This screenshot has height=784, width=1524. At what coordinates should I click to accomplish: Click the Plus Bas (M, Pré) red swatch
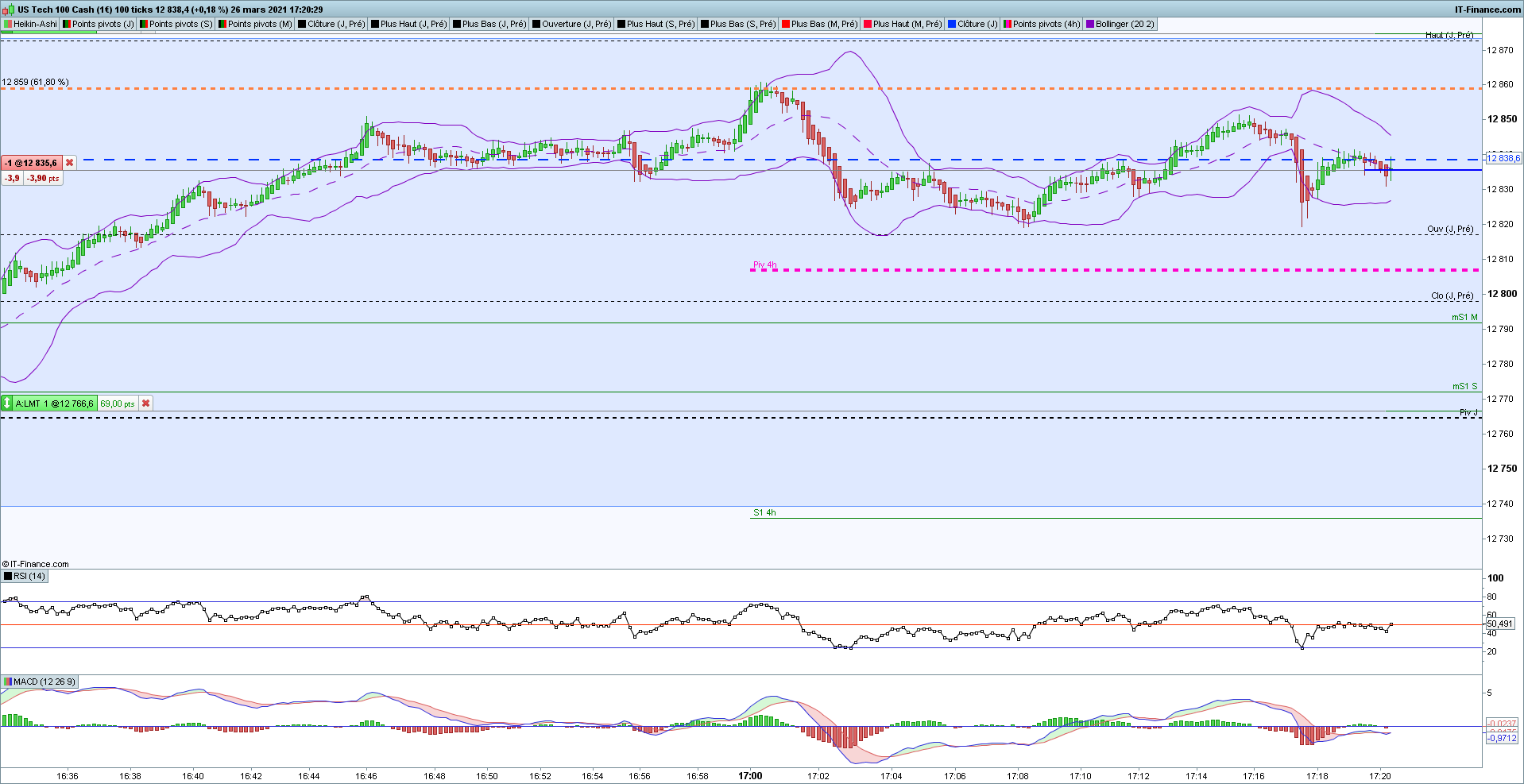(x=786, y=24)
